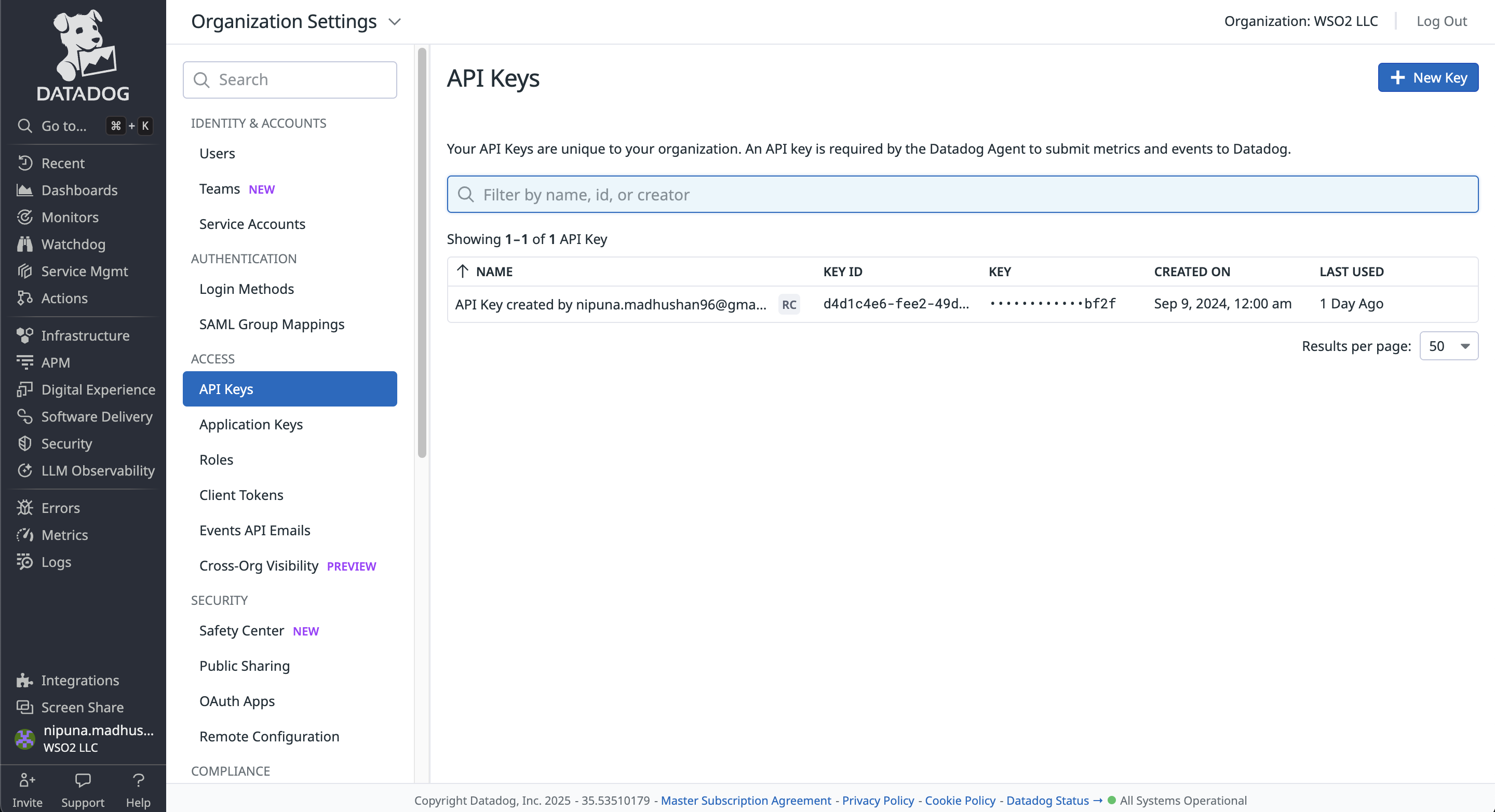Open the Support chat icon
Screen dimensions: 1495x812
pyautogui.click(x=83, y=781)
